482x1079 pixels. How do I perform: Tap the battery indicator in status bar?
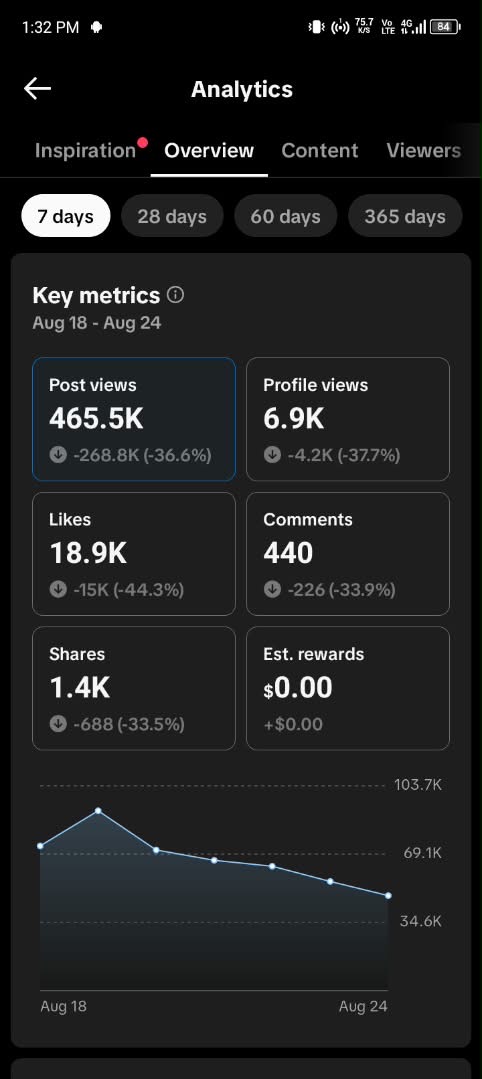coord(445,27)
